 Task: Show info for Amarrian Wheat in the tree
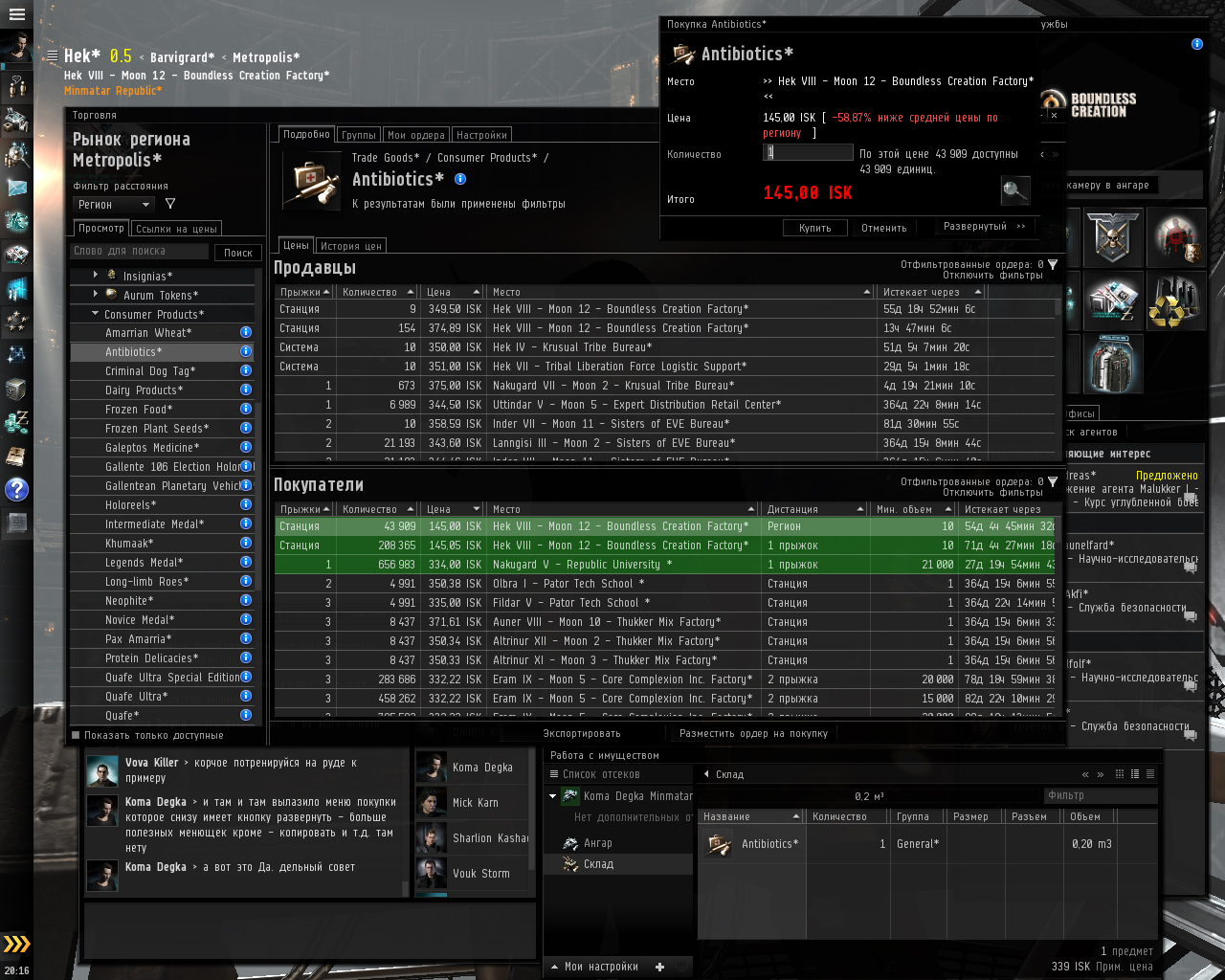pos(246,332)
